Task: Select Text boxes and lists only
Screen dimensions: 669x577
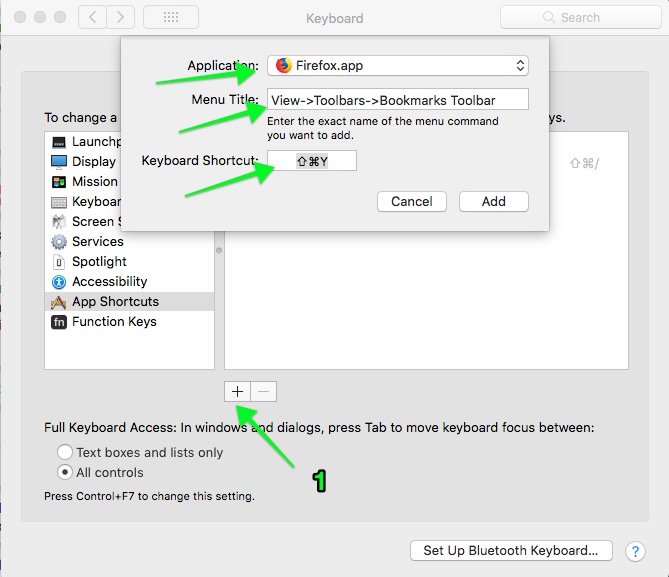Action: [x=65, y=452]
